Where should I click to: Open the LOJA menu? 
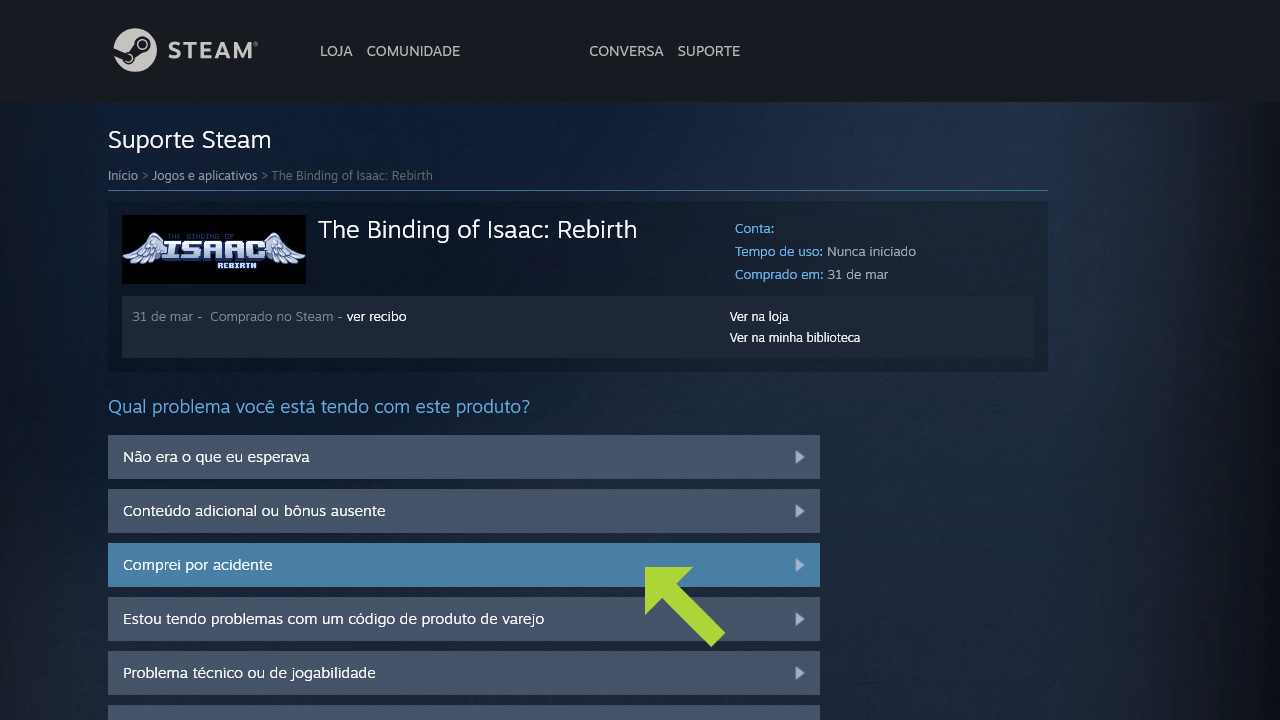click(x=336, y=51)
